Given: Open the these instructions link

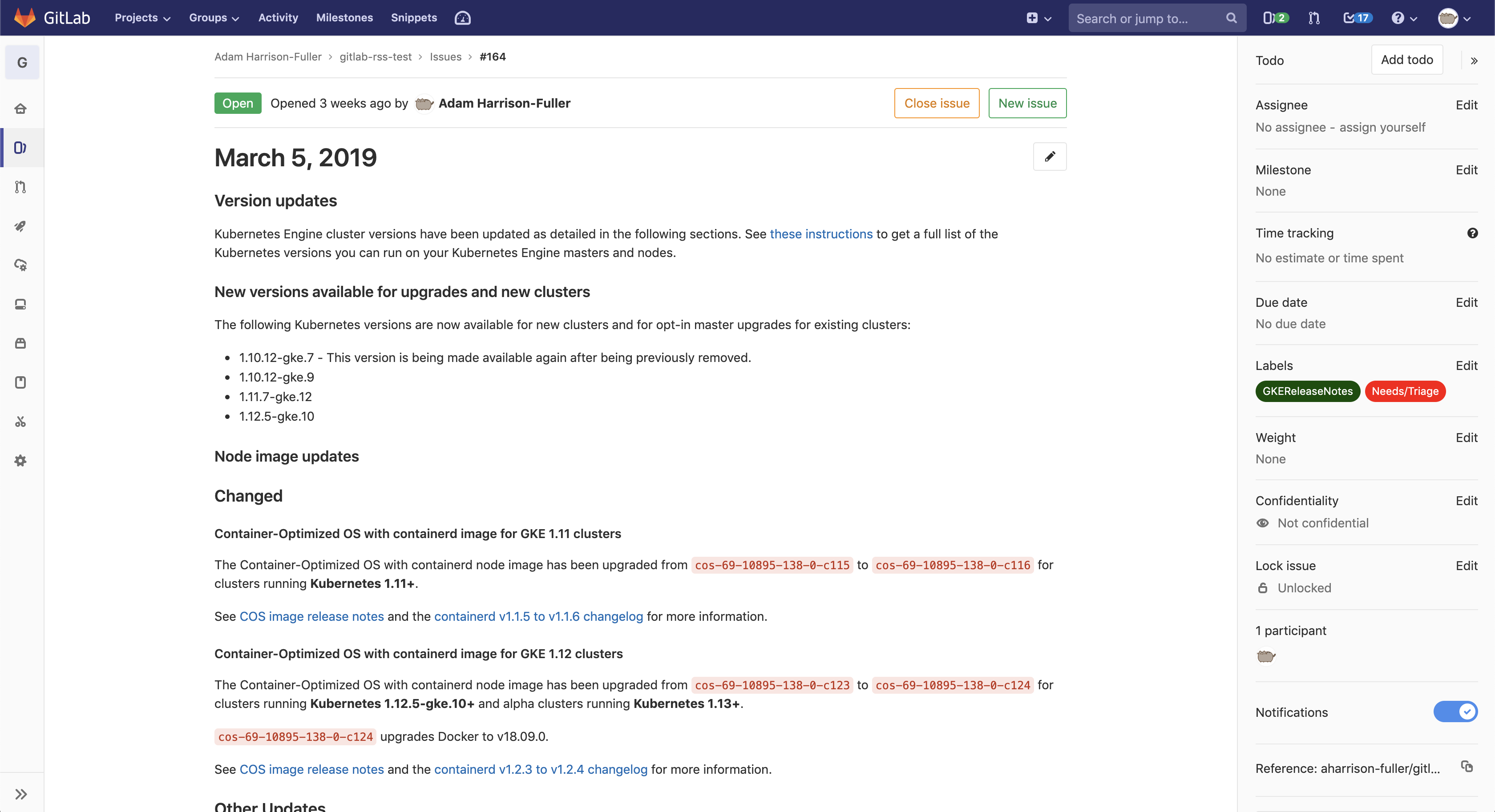Looking at the screenshot, I should tap(820, 234).
